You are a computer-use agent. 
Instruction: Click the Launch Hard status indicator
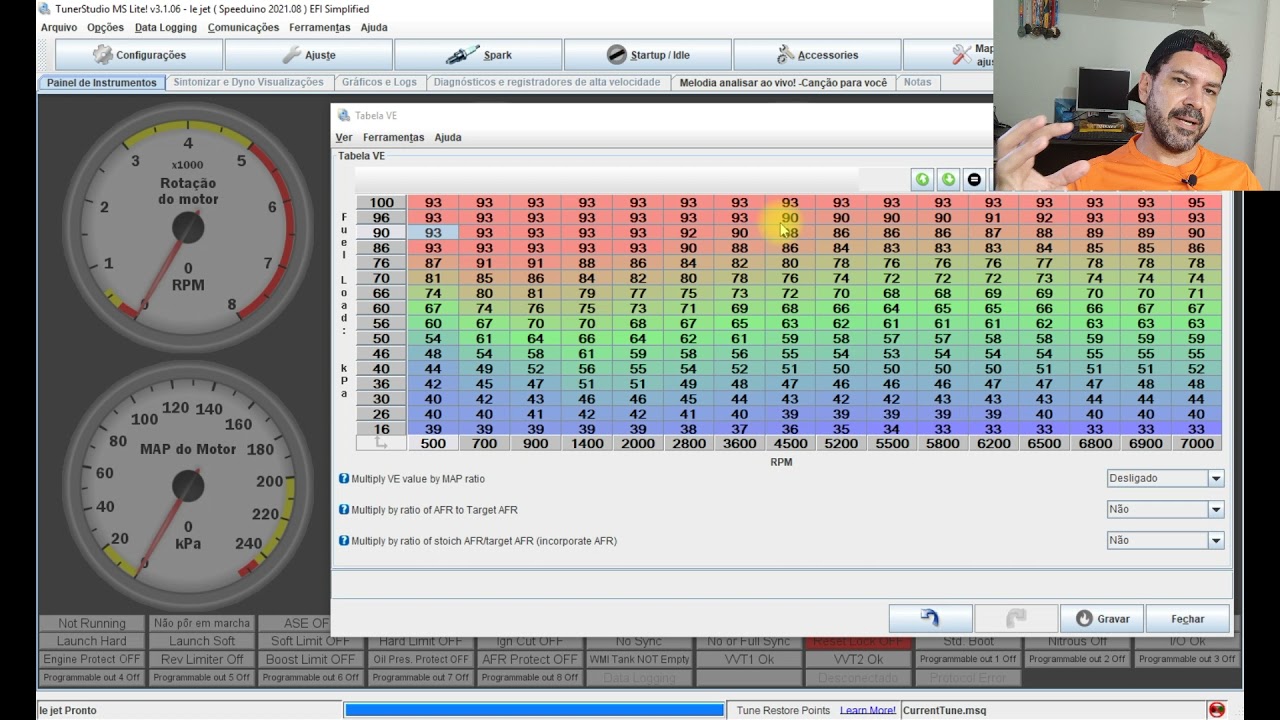point(92,642)
